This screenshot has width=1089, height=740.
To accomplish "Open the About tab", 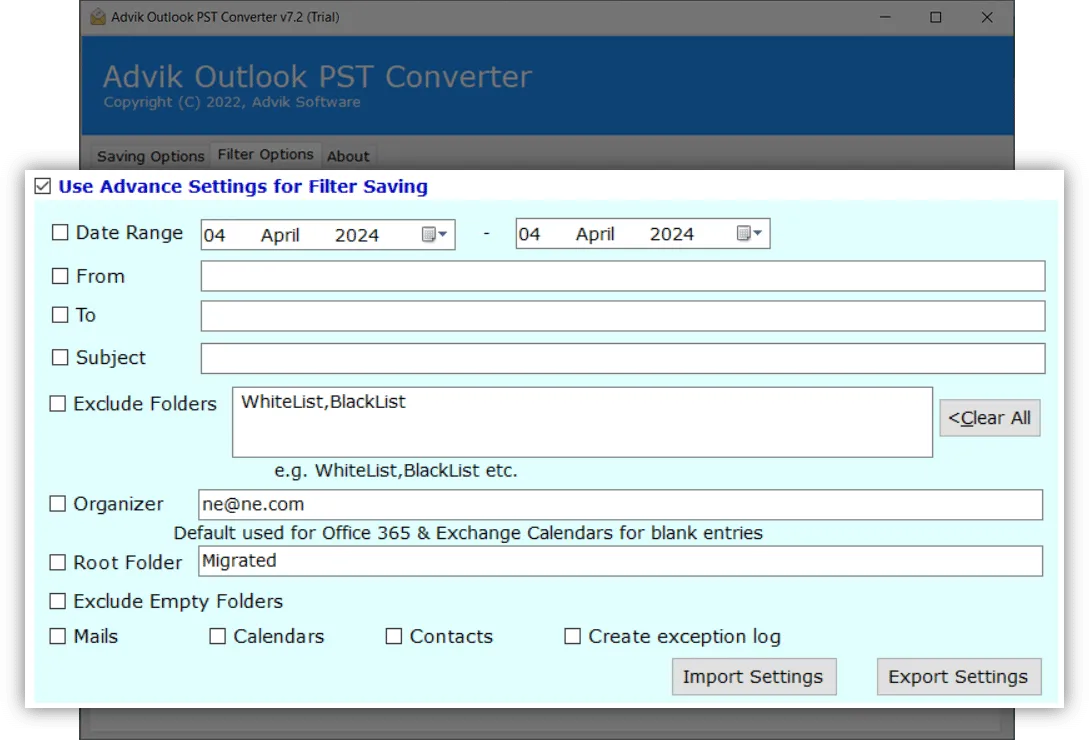I will [348, 156].
